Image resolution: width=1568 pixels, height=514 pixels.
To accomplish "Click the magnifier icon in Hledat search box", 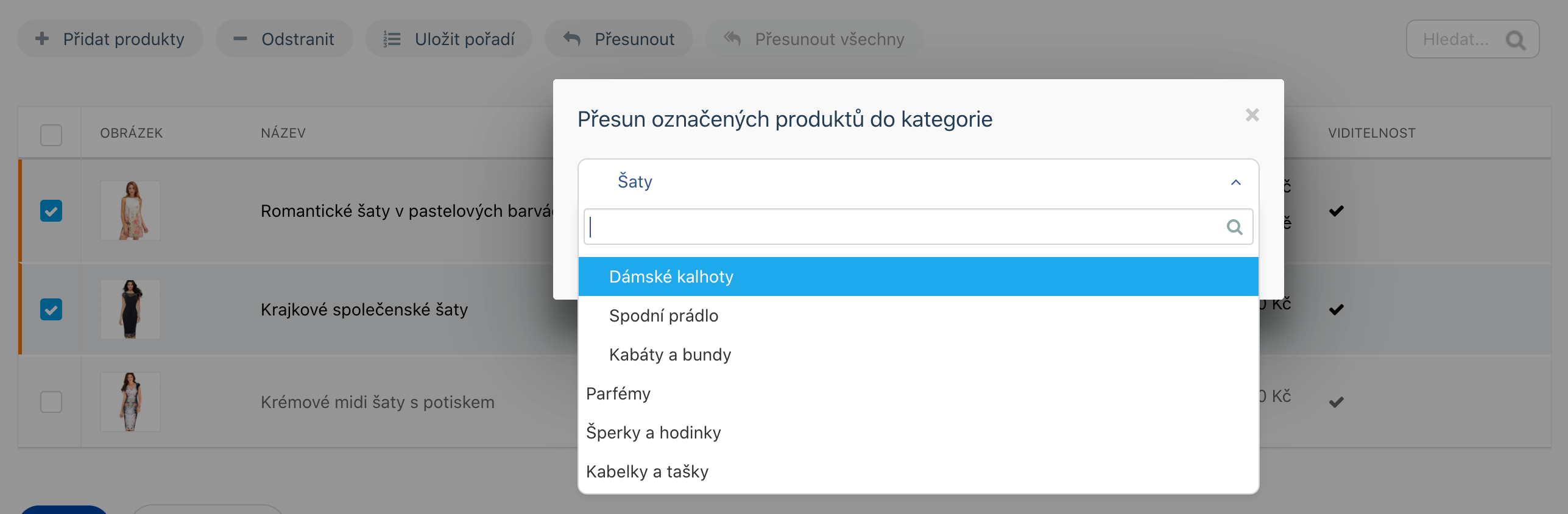I will (1515, 40).
